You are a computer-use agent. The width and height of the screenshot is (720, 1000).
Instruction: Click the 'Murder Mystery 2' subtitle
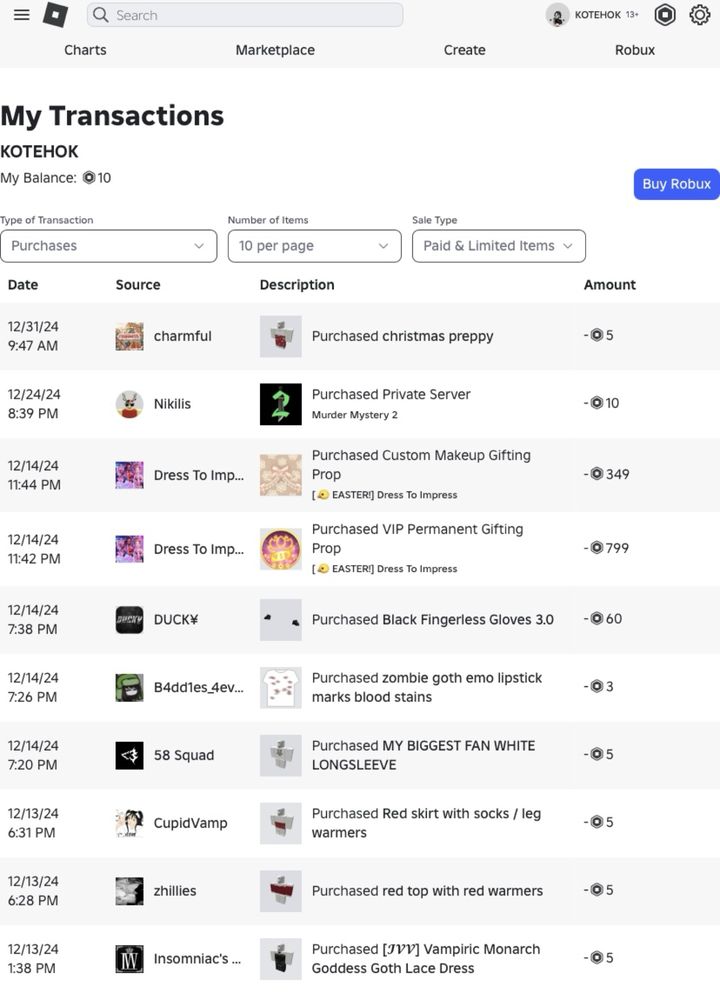(355, 415)
